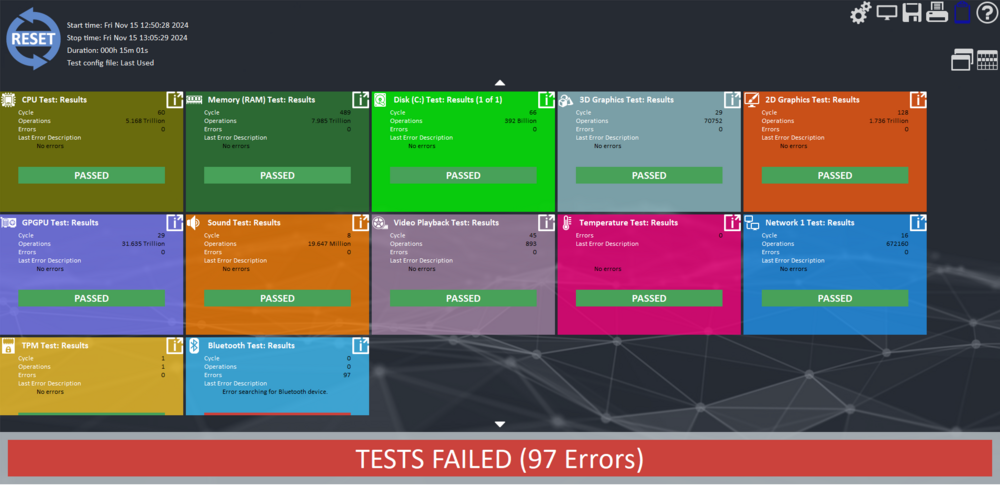1000x489 pixels.
Task: Click 'Error searching for Bluetooth device.' text
Action: tap(275, 391)
